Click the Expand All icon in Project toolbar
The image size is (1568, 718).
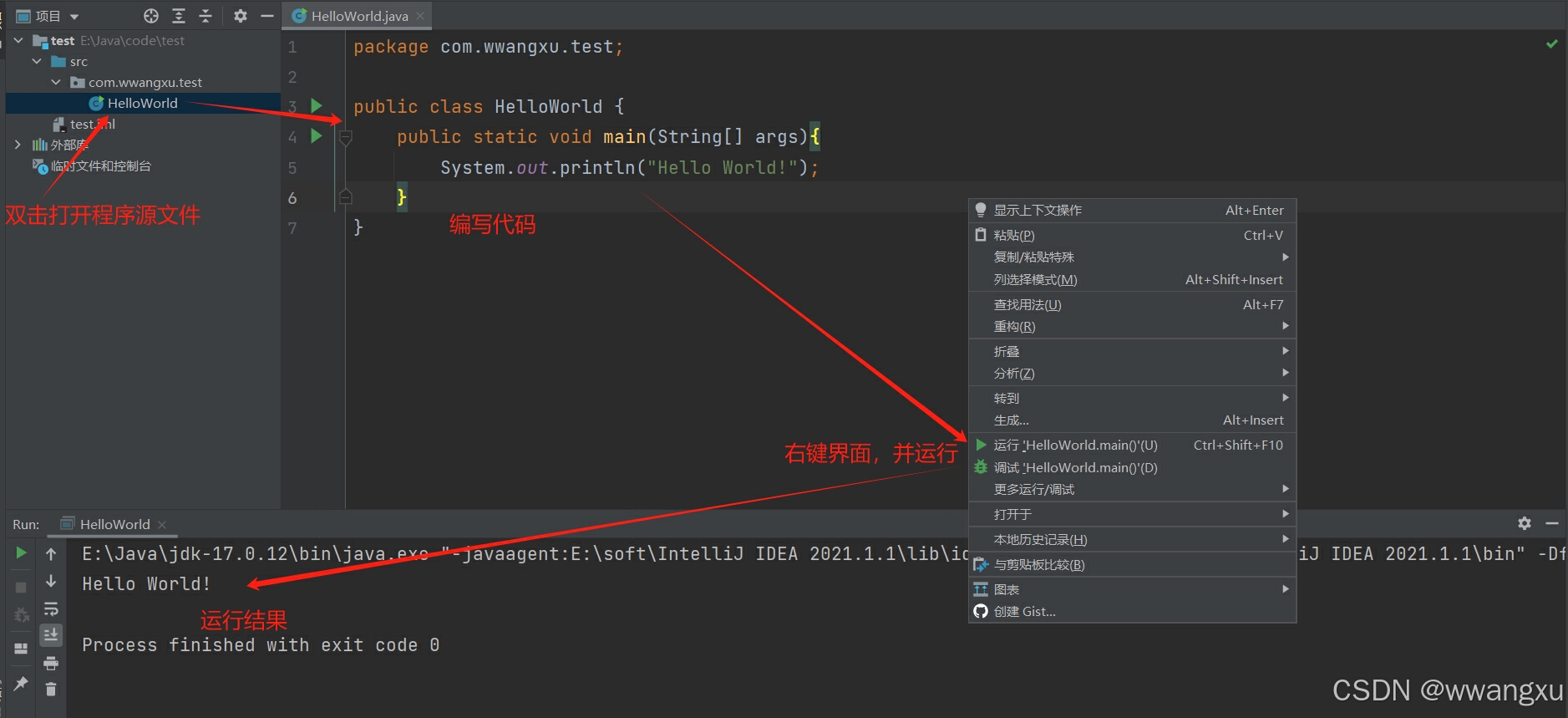point(179,16)
